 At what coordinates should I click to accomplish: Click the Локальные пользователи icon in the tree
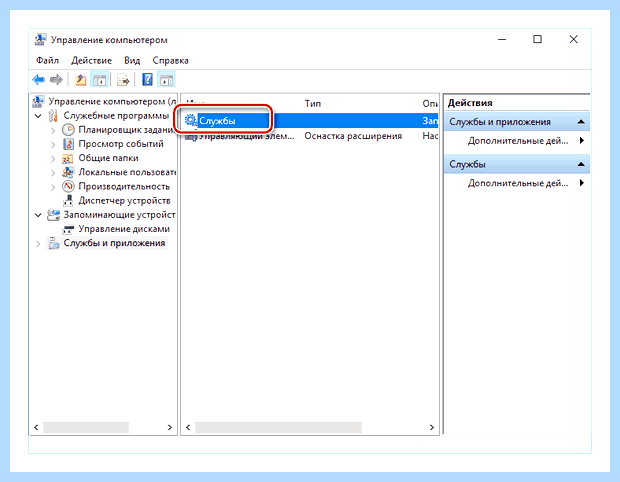tap(68, 172)
